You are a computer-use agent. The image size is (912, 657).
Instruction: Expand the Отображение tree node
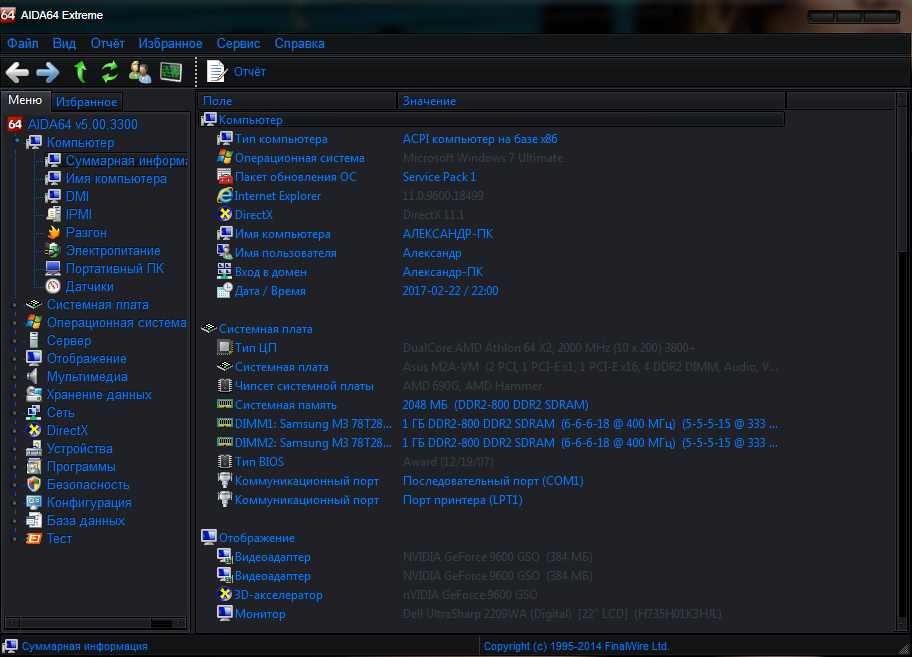pyautogui.click(x=15, y=359)
